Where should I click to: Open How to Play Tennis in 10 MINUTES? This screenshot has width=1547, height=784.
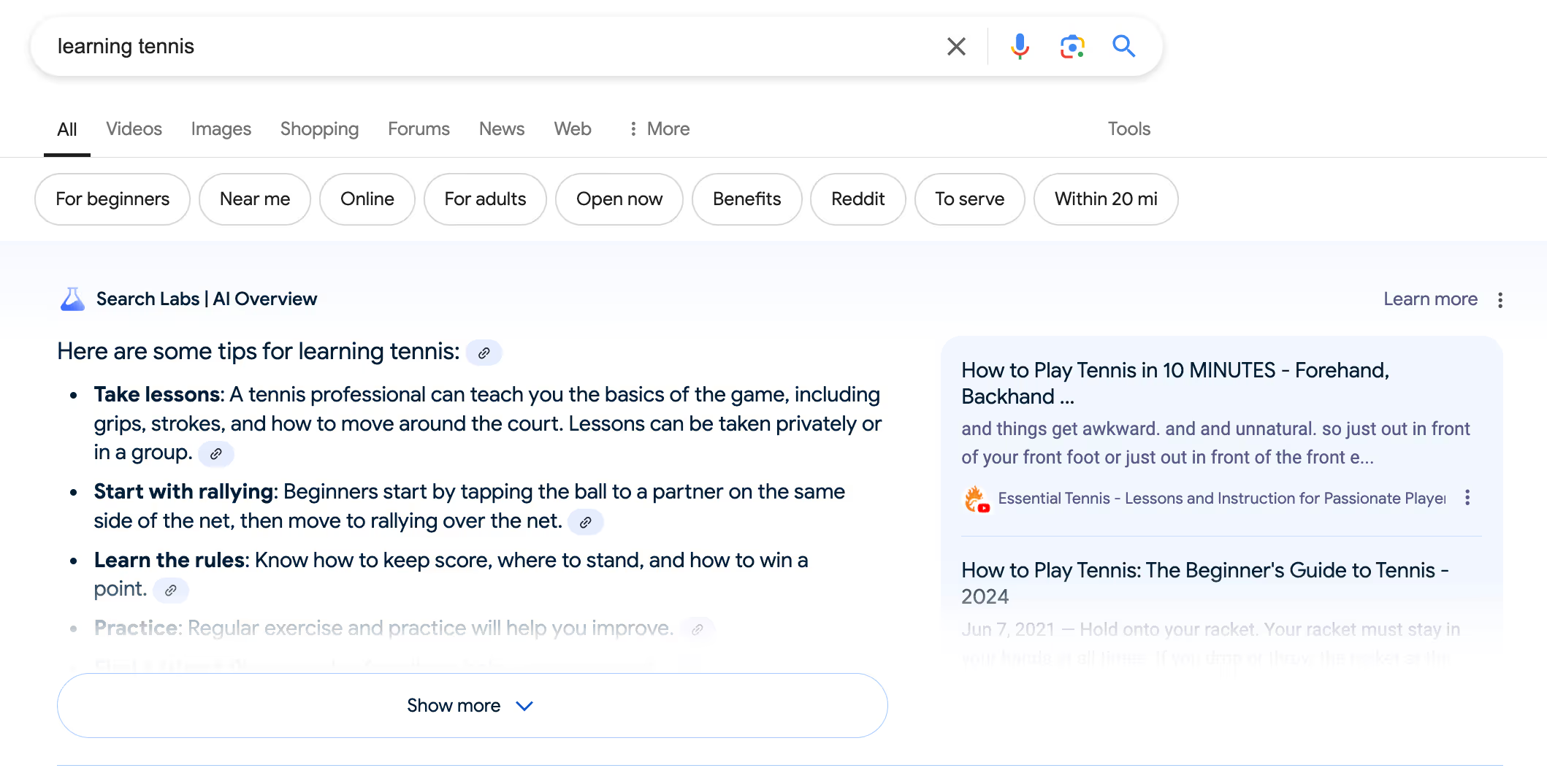[1175, 383]
